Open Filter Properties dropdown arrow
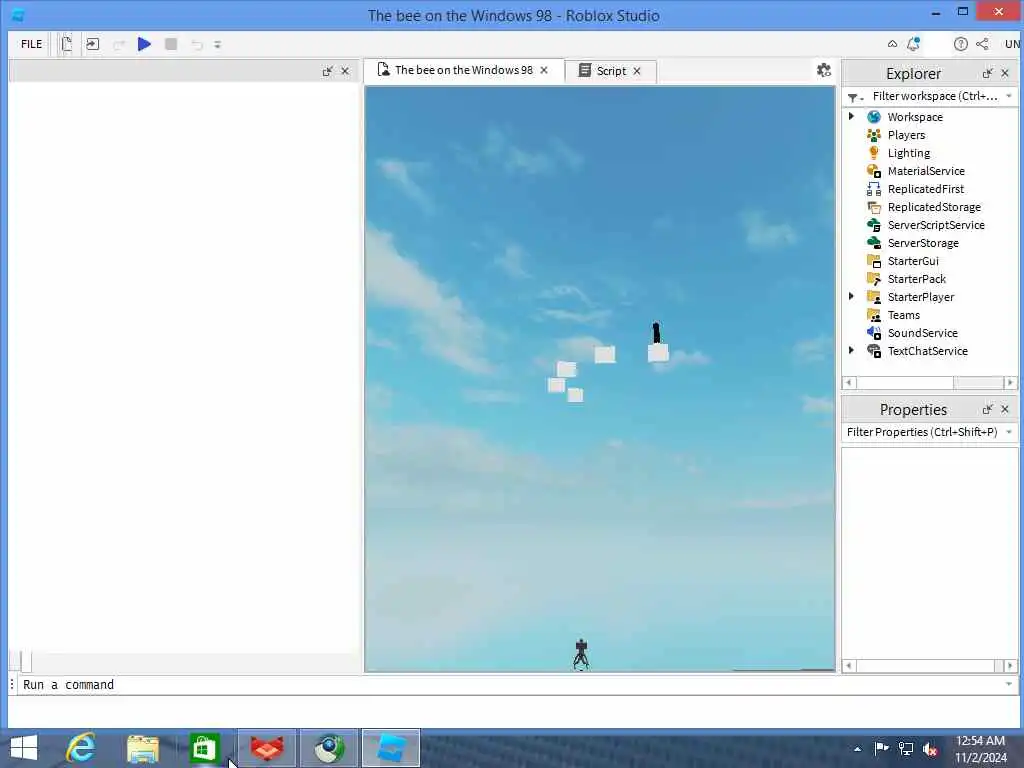The width and height of the screenshot is (1024, 768). click(x=1009, y=432)
